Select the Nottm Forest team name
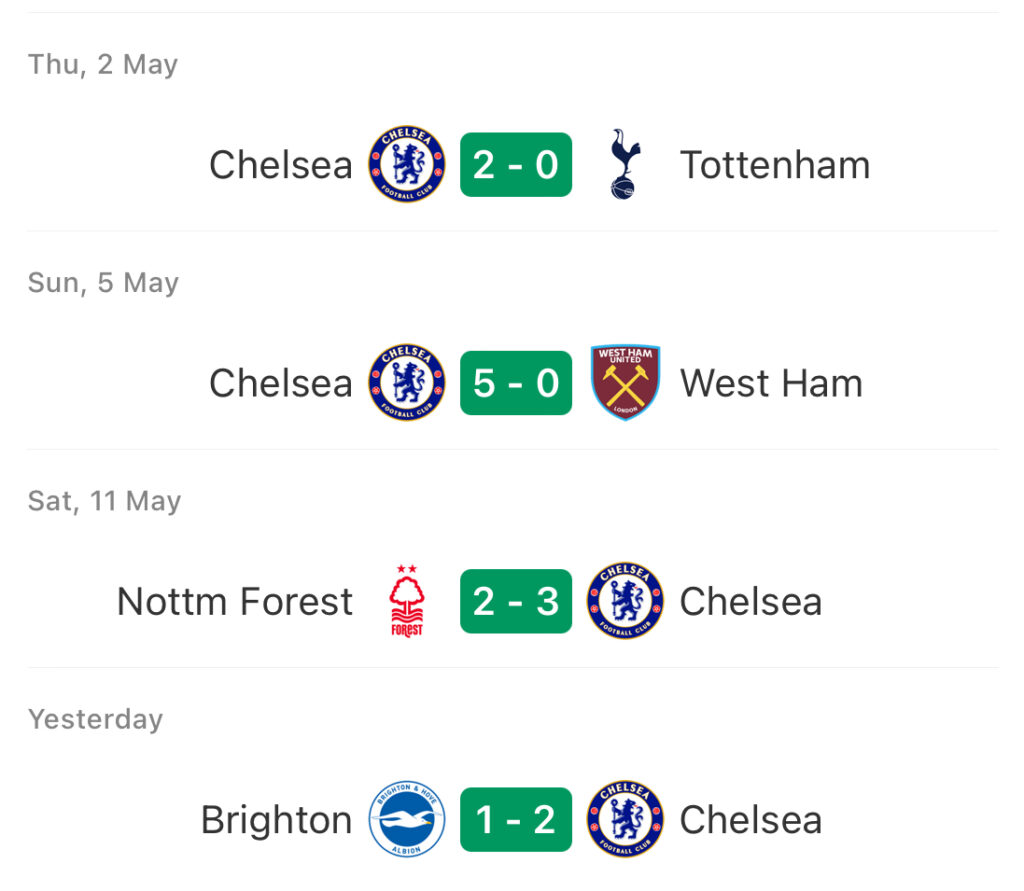This screenshot has width=1024, height=891. (x=235, y=601)
